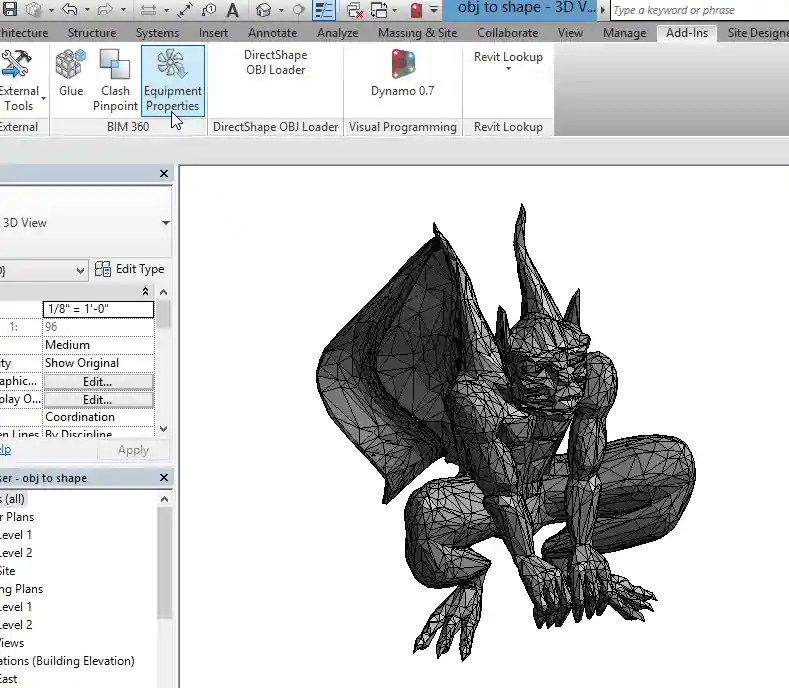Click the Undo arrow in quick access toolbar
789x688 pixels.
pyautogui.click(x=69, y=11)
